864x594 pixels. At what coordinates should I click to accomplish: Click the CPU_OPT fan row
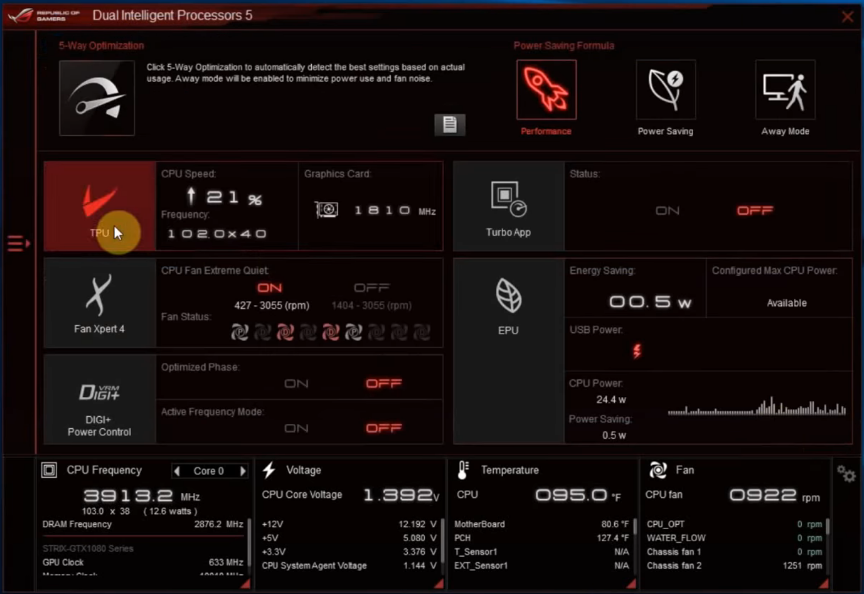coord(735,524)
